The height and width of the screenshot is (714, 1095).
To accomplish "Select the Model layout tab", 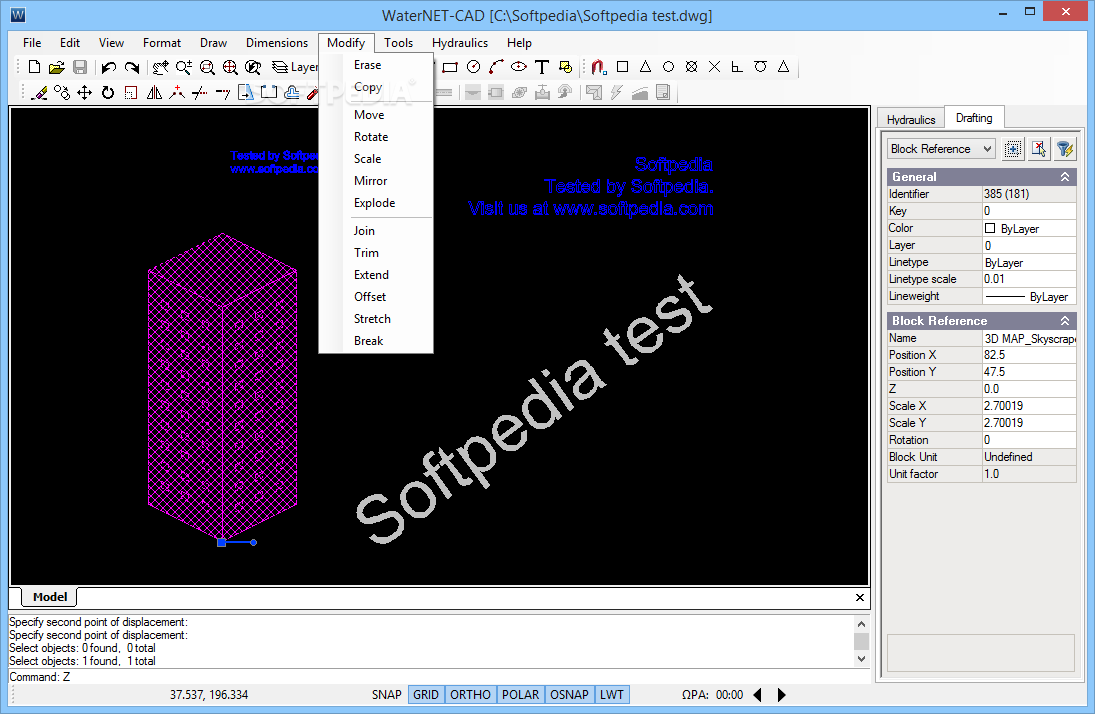I will [50, 597].
